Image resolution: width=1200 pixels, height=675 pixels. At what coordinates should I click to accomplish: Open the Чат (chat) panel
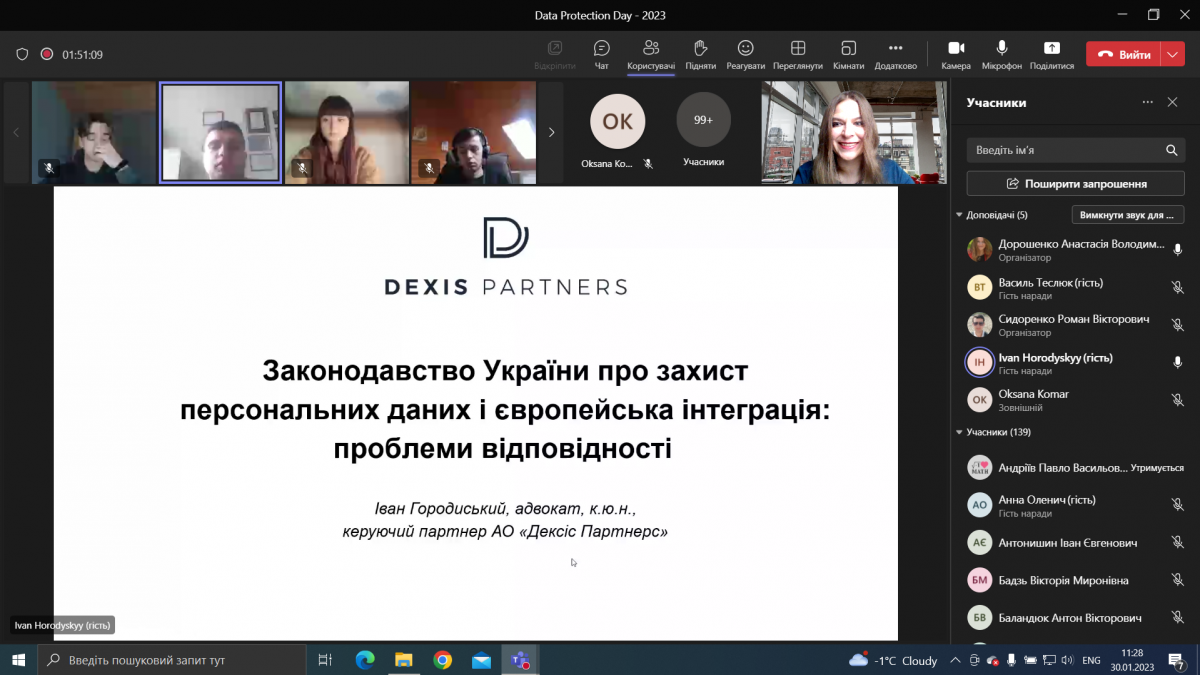[x=601, y=54]
